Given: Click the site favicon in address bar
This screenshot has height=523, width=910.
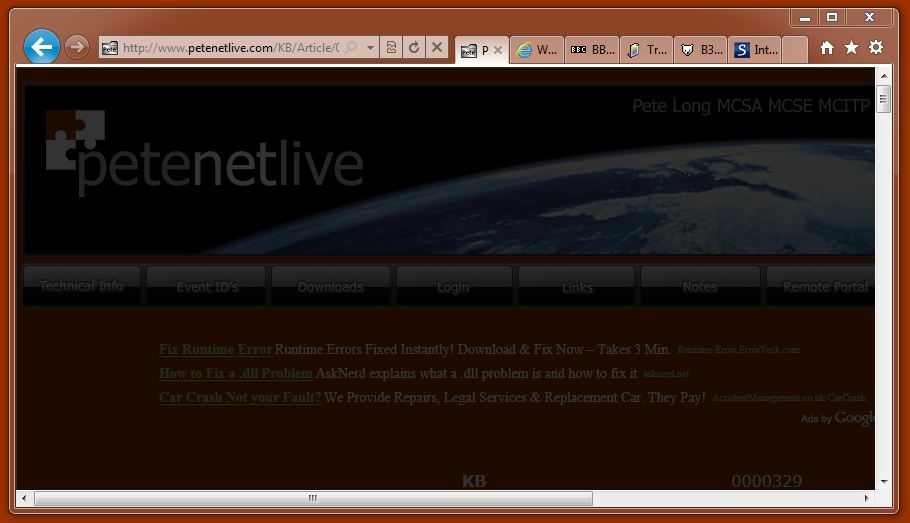Looking at the screenshot, I should click(x=110, y=48).
